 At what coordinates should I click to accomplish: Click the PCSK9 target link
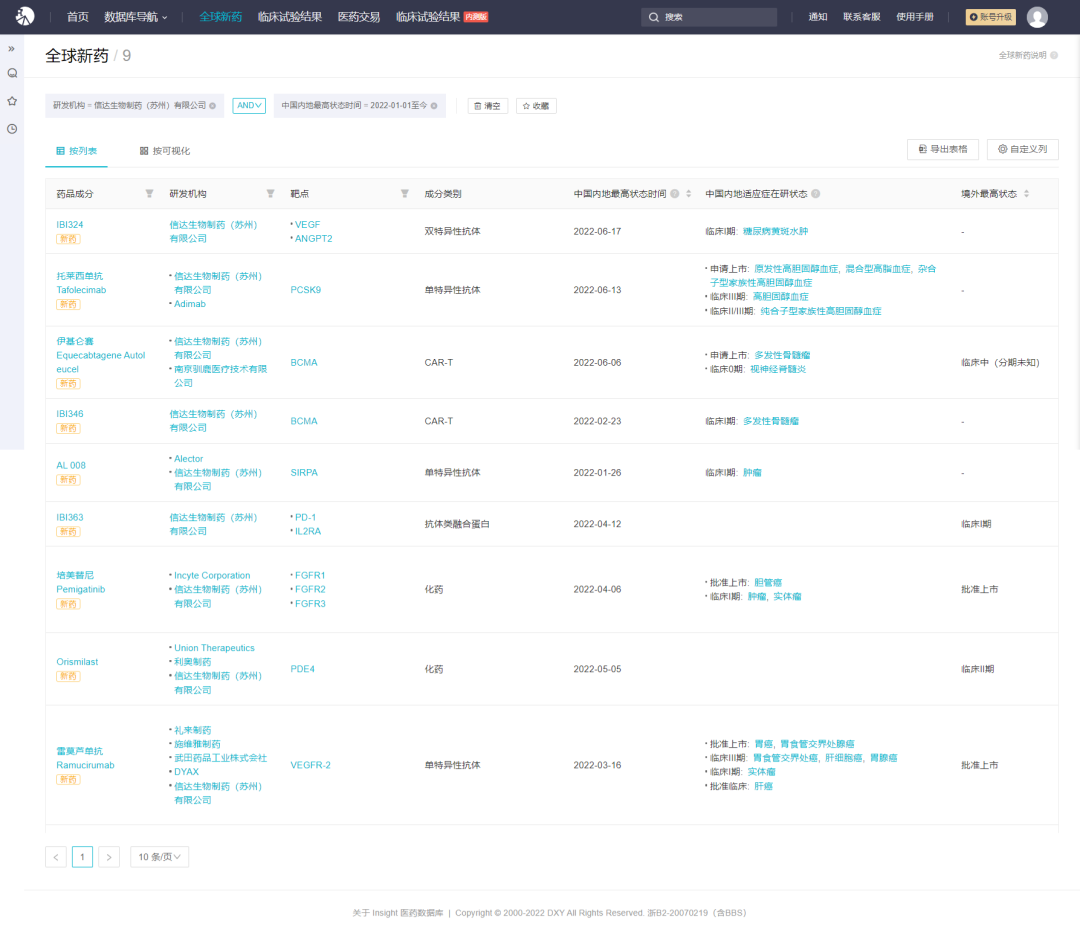click(x=306, y=290)
